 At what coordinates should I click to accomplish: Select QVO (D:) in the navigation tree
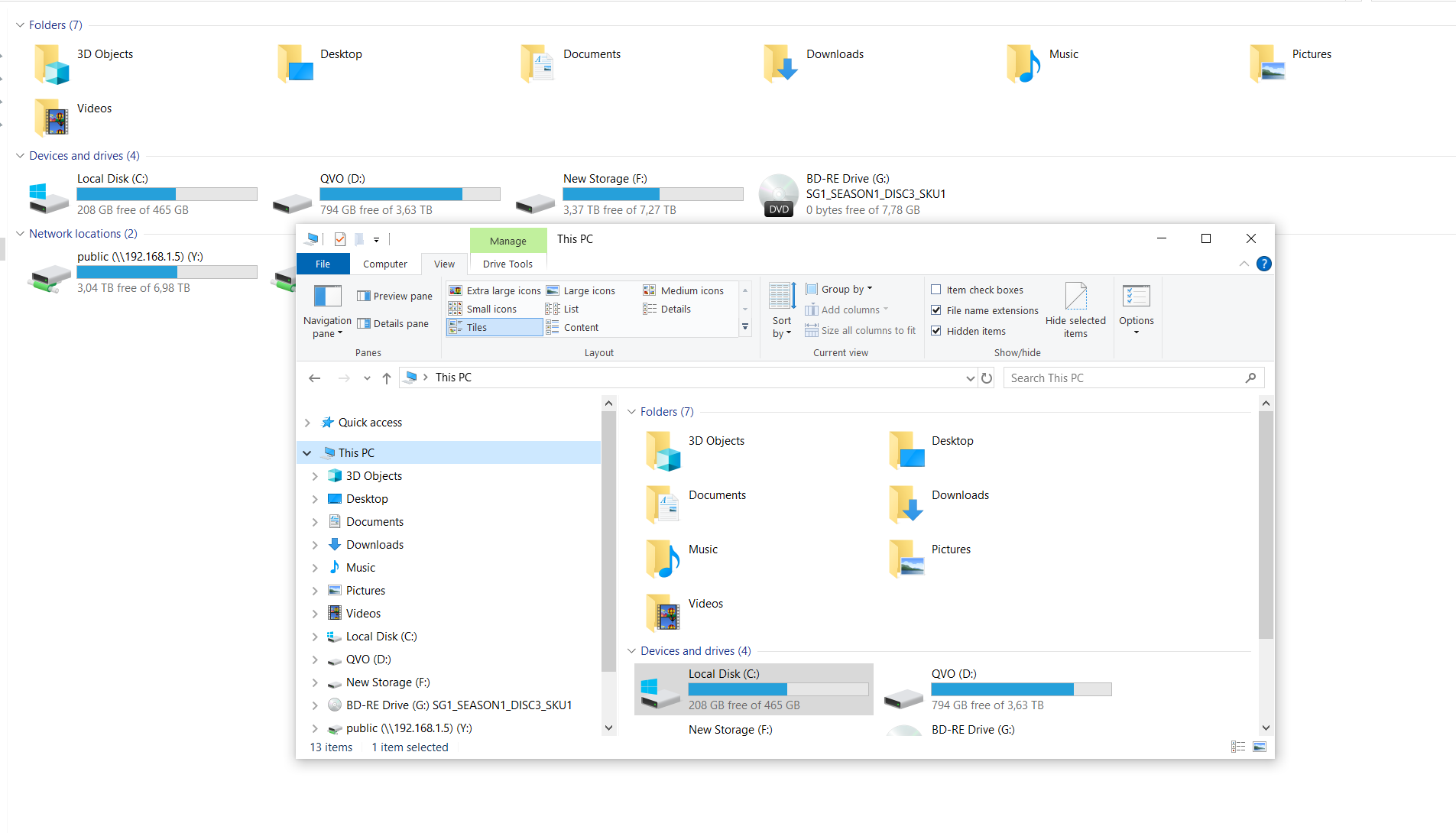368,660
